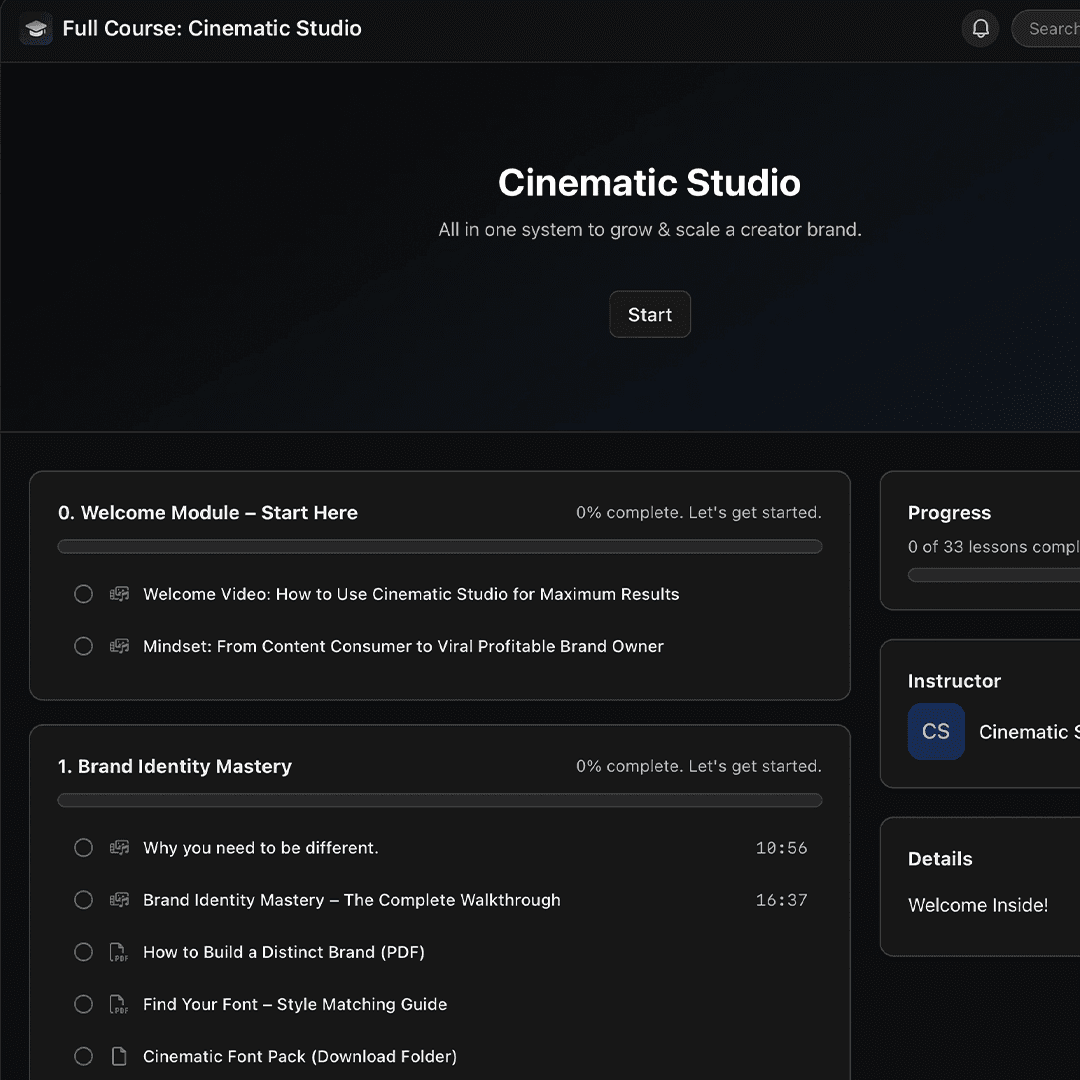Open notifications via the bell icon

(980, 28)
